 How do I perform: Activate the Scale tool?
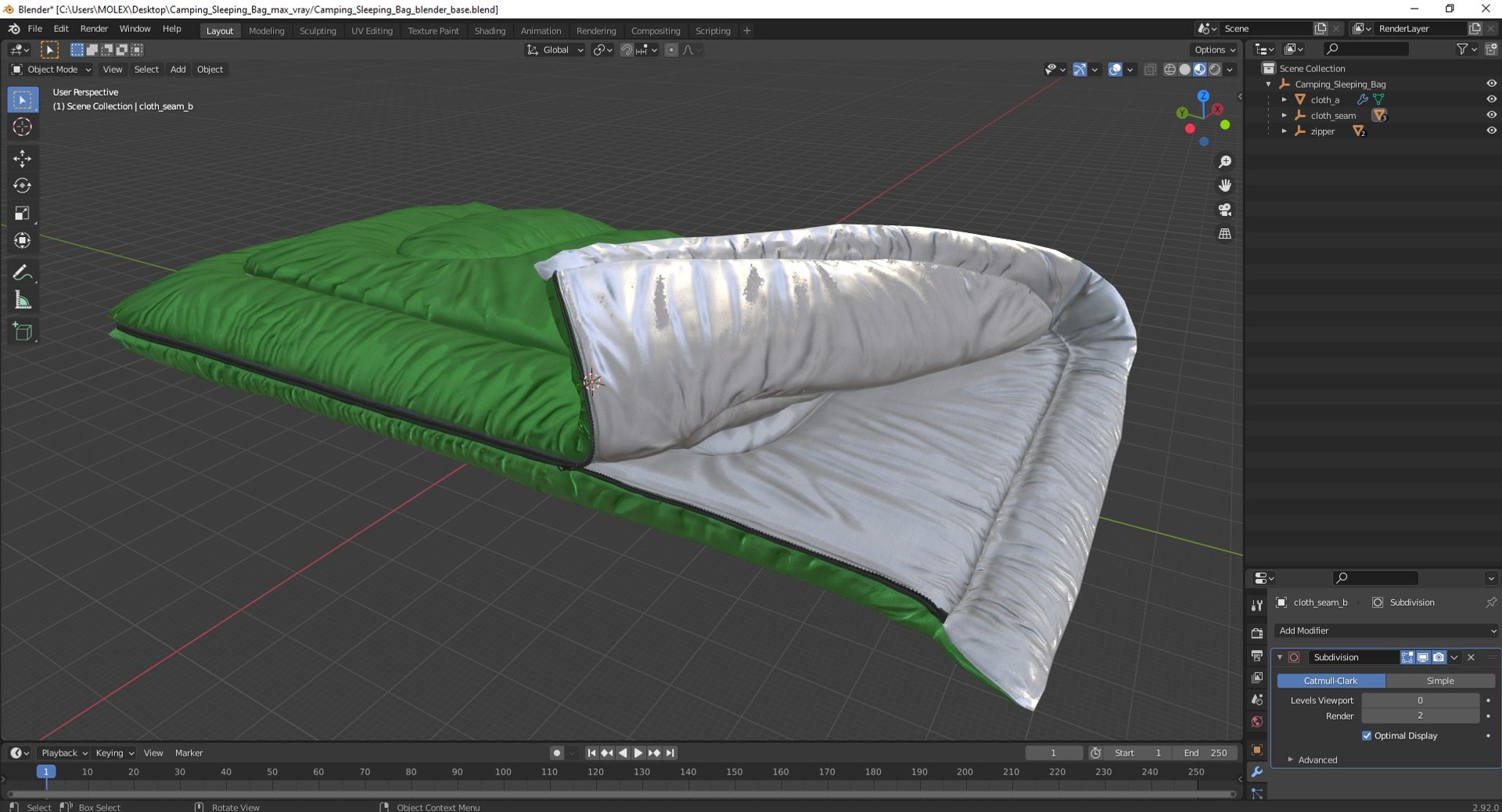pyautogui.click(x=22, y=213)
